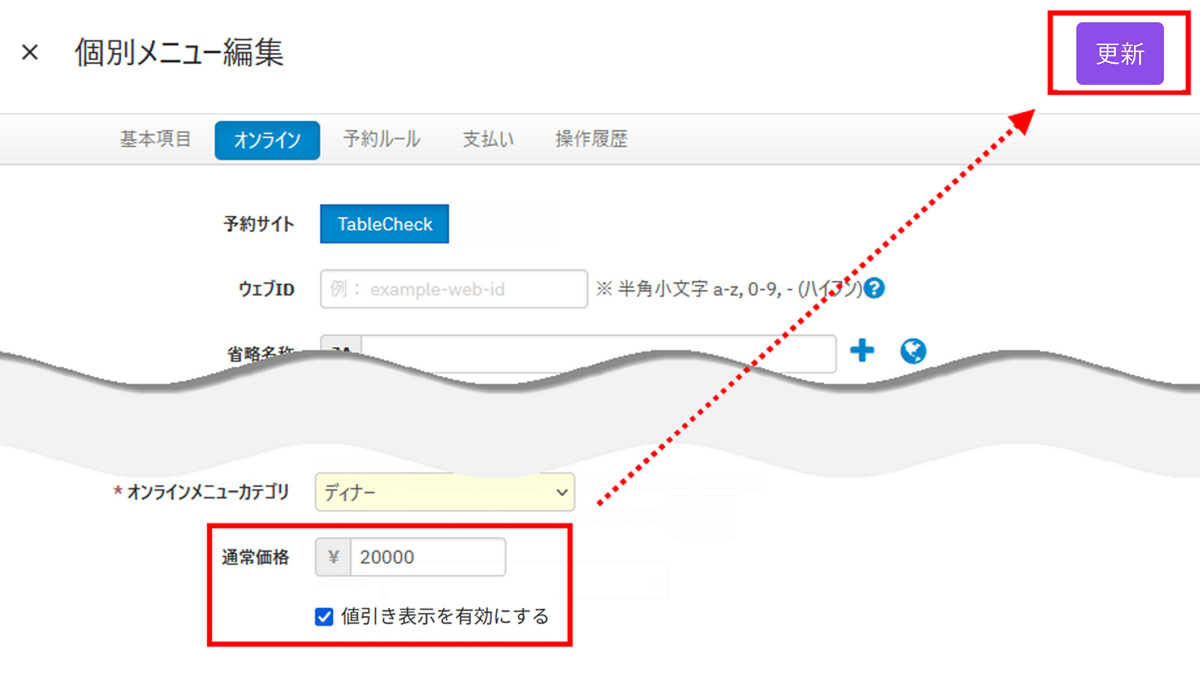Uncheck 値引き表示を有効にする checkbox

[323, 617]
